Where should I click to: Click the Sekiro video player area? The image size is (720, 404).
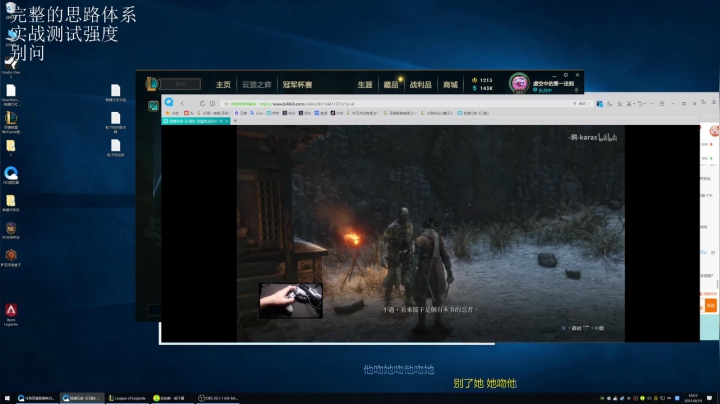click(430, 233)
